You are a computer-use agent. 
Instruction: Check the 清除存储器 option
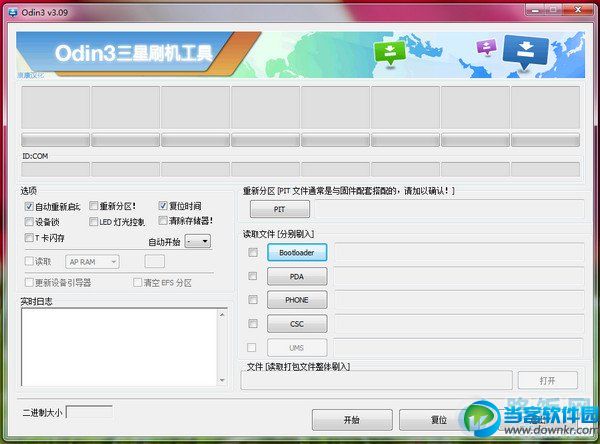163,220
